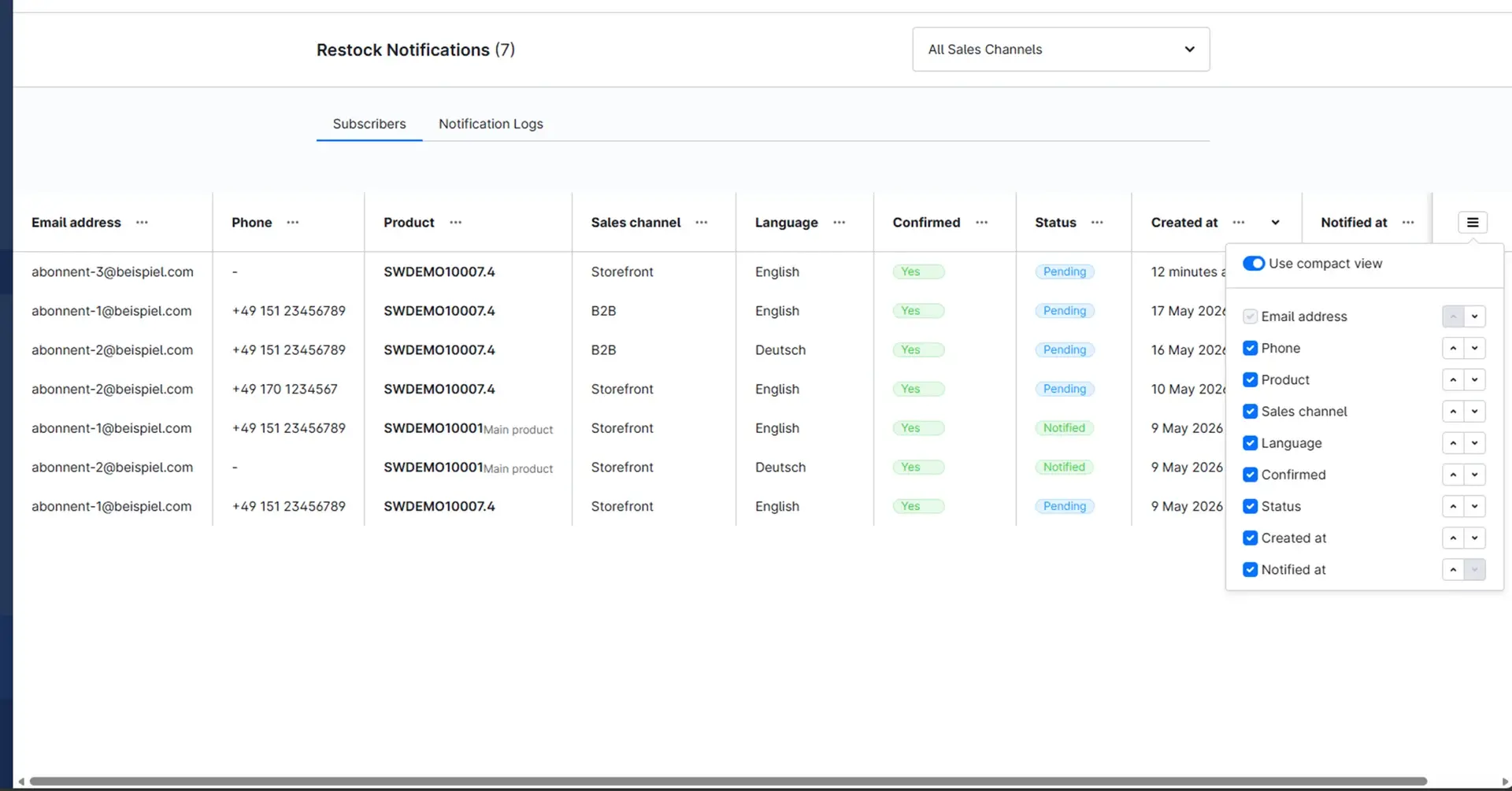Move the Sales channel column down
Screen dimensions: 1512x791
click(1475, 411)
